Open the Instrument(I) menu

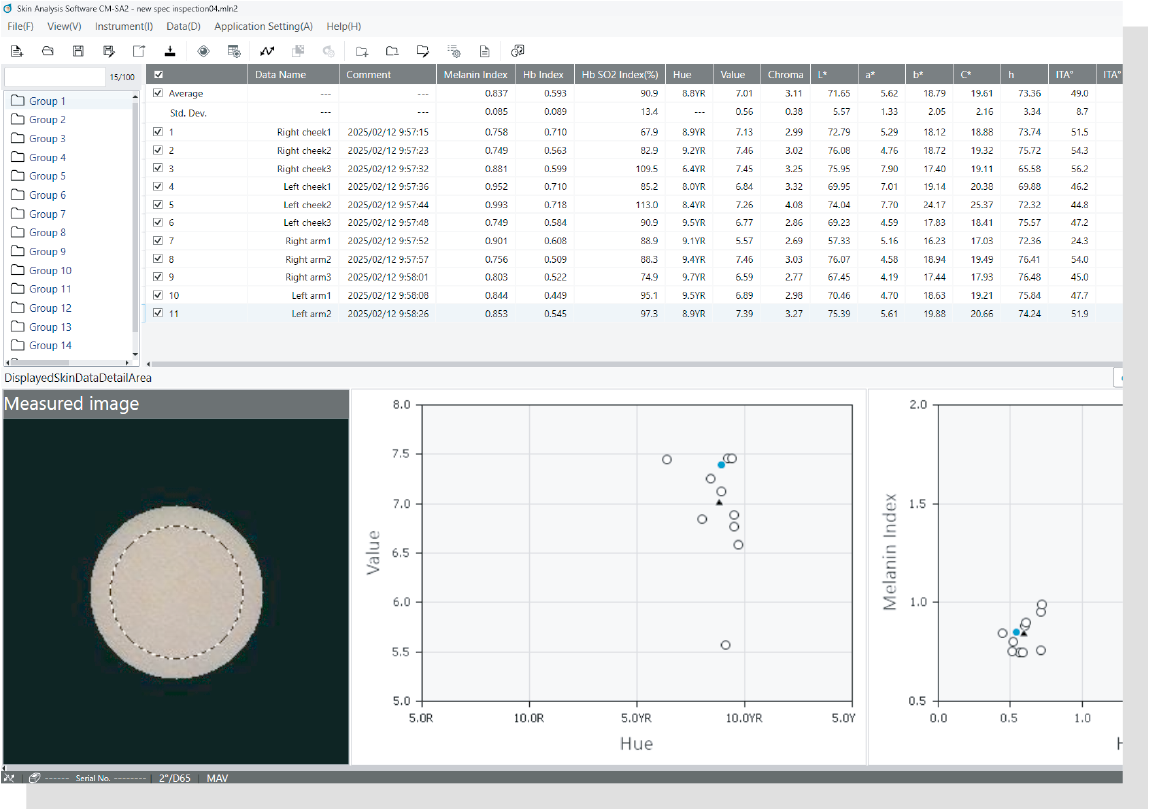pyautogui.click(x=124, y=26)
